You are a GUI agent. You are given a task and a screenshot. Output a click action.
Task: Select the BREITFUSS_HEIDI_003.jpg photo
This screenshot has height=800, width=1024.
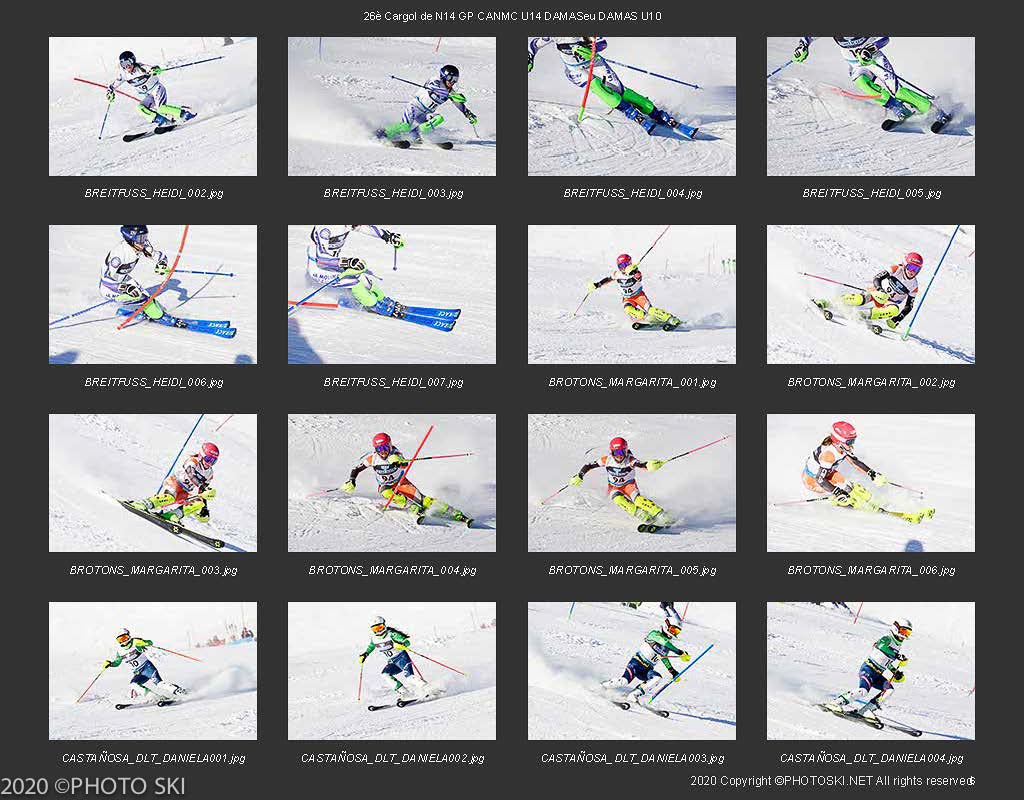[x=392, y=106]
